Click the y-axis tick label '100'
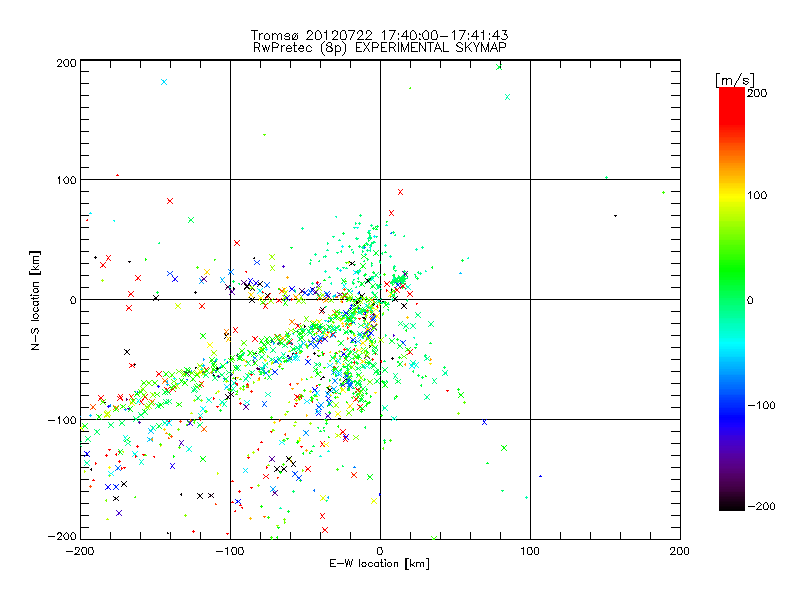Image resolution: width=800 pixels, height=600 pixels. [66, 180]
